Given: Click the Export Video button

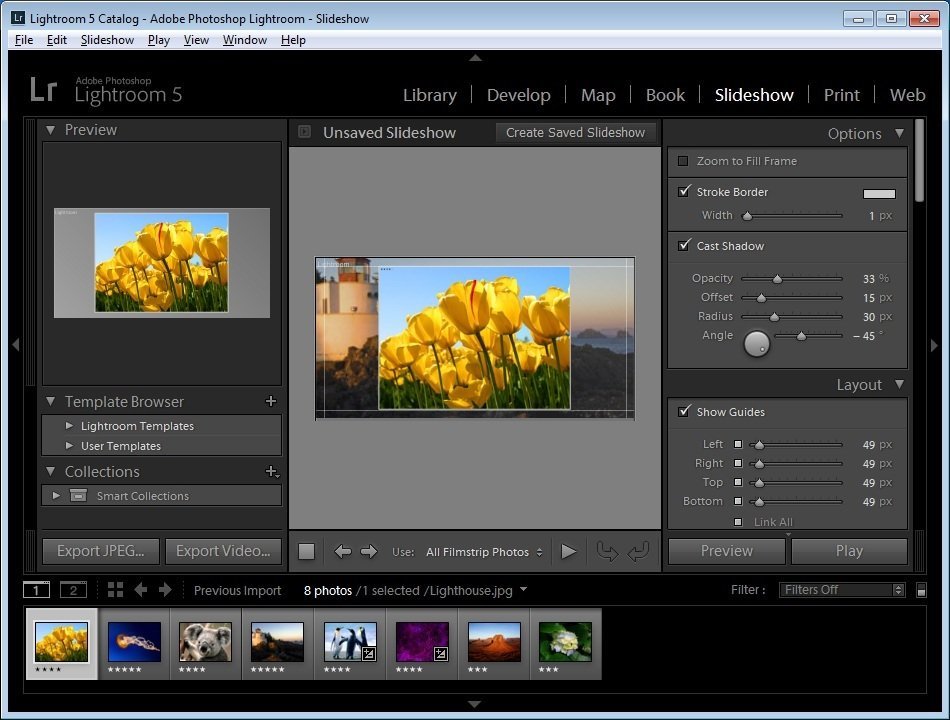Looking at the screenshot, I should click(223, 551).
